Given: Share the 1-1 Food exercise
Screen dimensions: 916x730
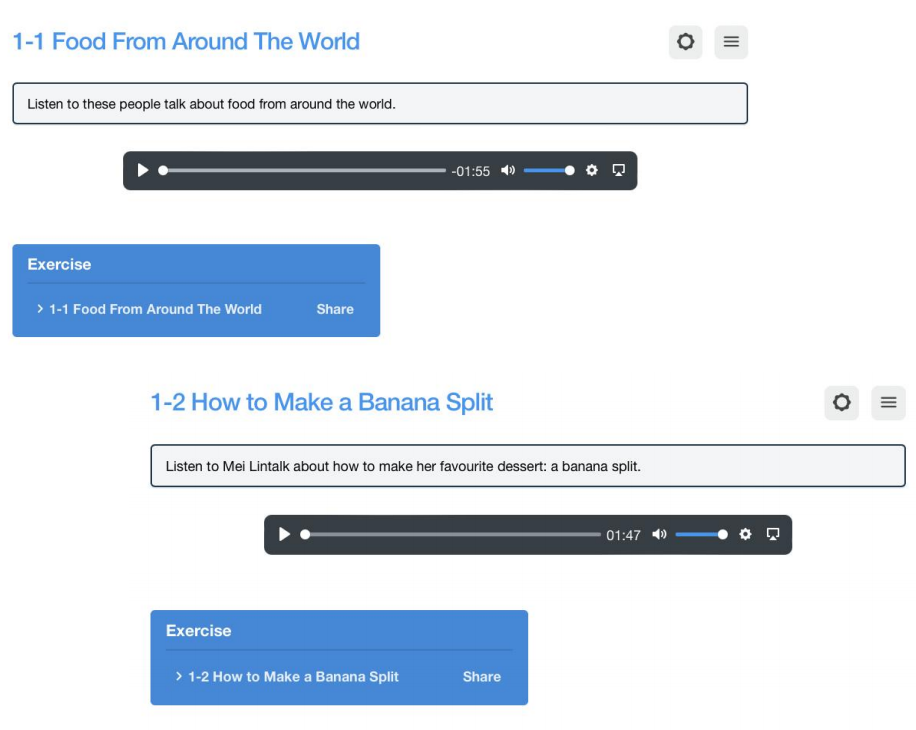Looking at the screenshot, I should [335, 310].
